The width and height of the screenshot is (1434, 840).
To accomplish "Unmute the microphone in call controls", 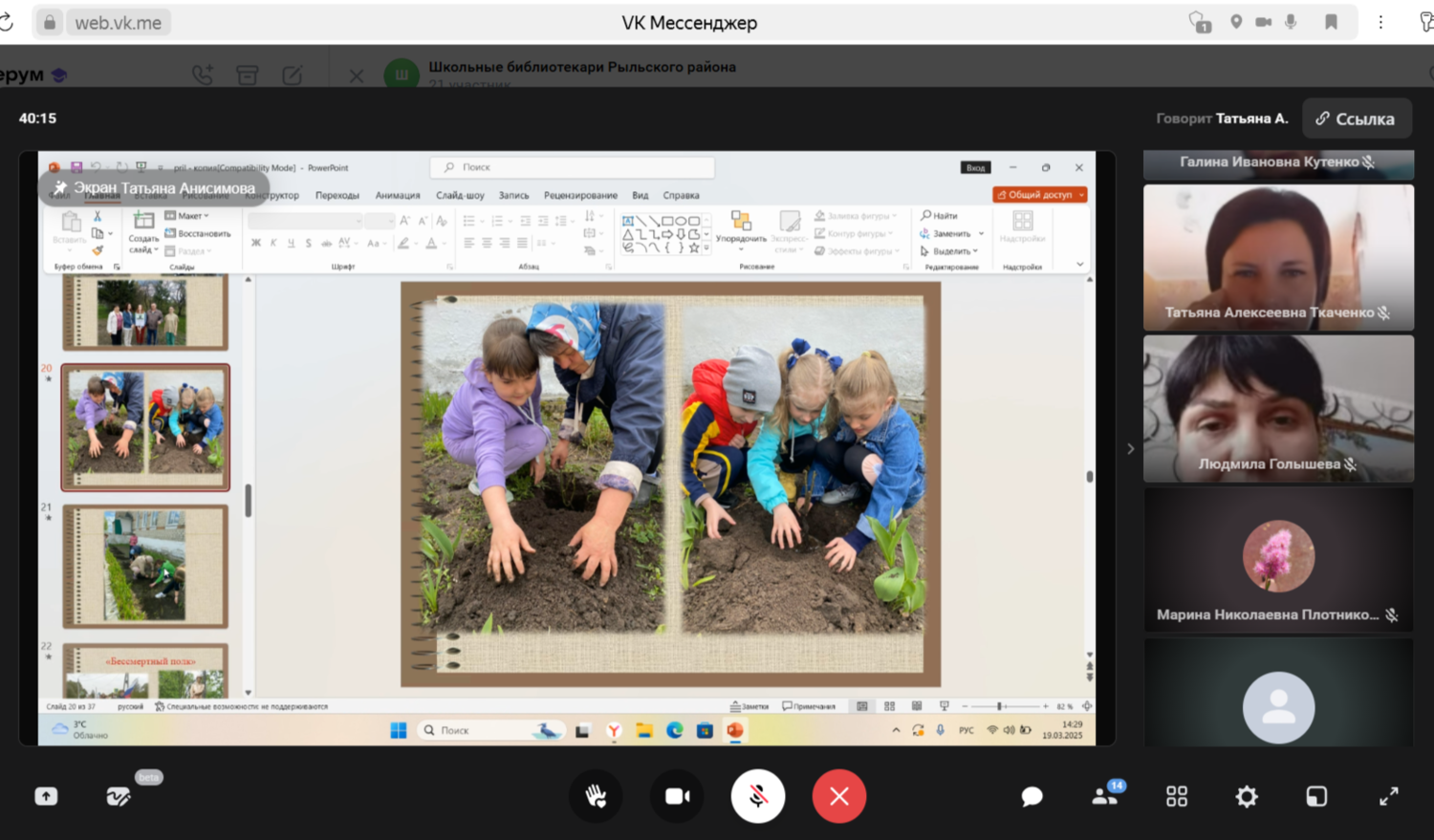I will [x=758, y=796].
